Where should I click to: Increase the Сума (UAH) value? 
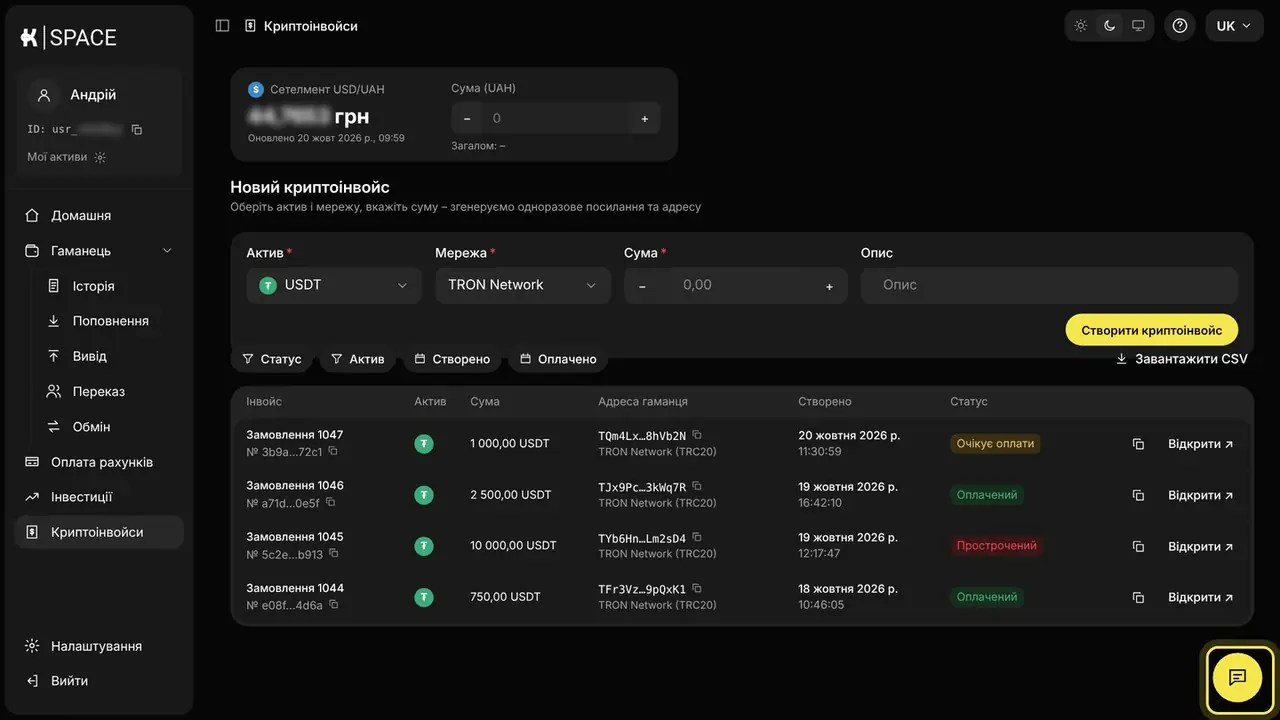tap(644, 118)
